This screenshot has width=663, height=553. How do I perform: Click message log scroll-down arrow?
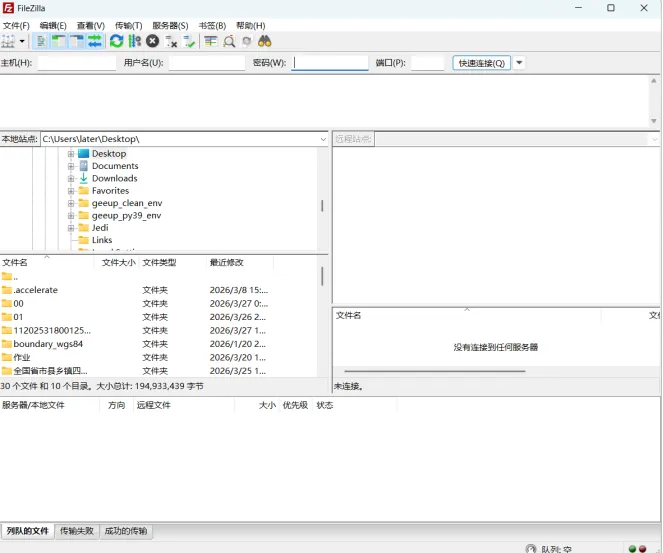pos(654,121)
